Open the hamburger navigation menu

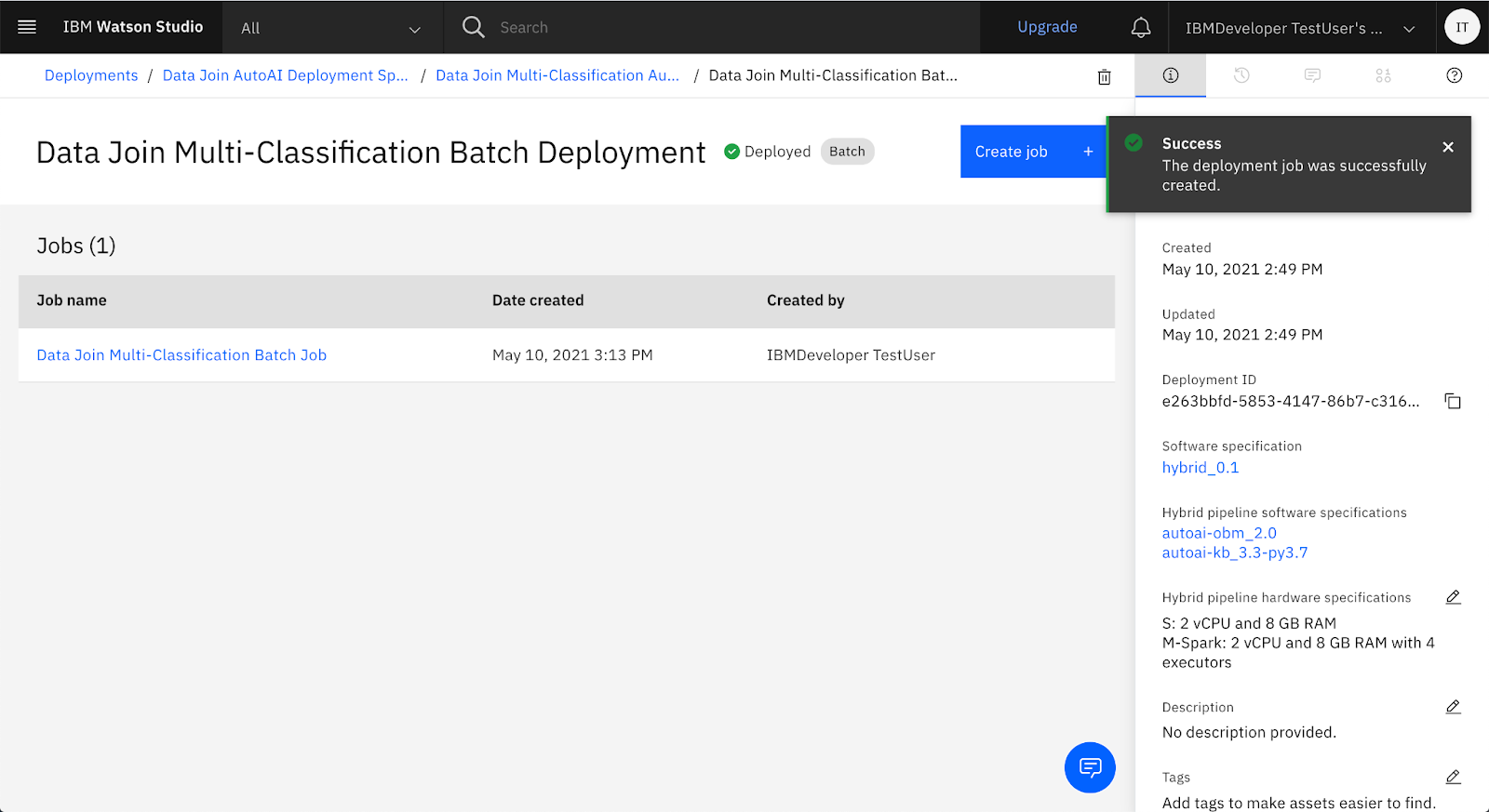27,27
